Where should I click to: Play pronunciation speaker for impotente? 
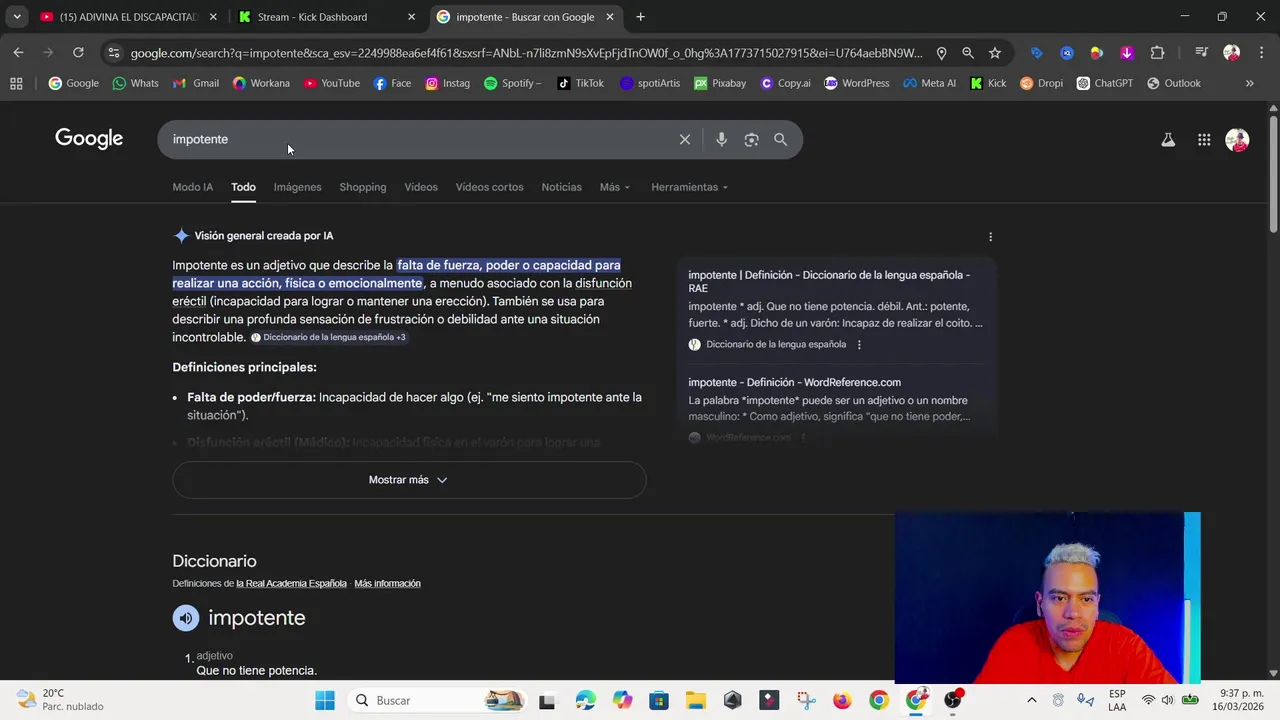186,618
